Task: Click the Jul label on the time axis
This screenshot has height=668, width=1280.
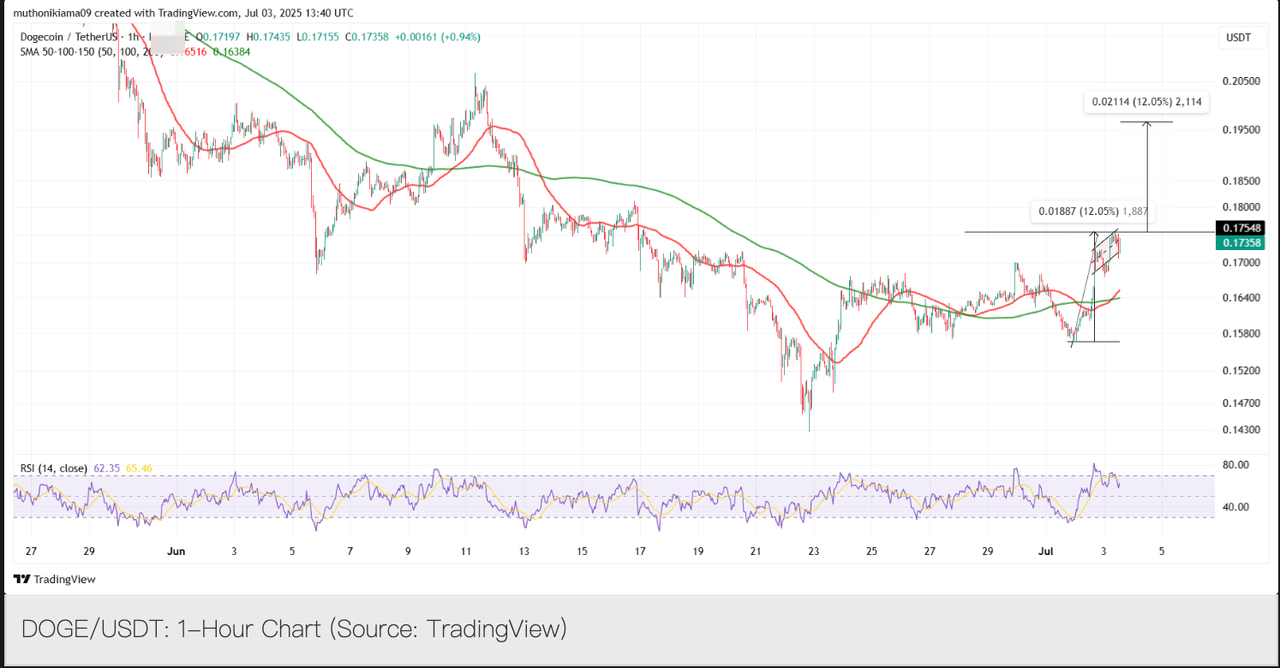Action: click(1046, 551)
